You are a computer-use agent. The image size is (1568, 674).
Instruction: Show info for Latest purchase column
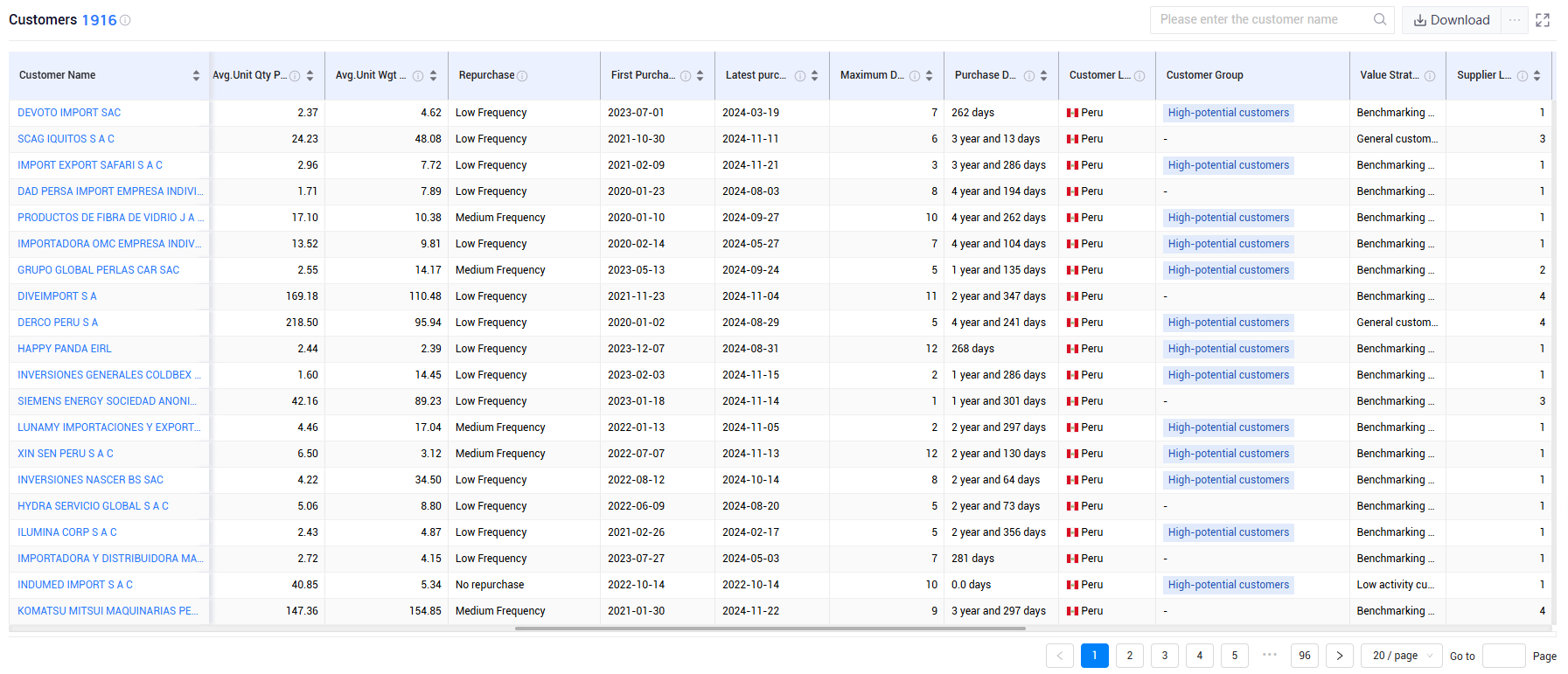click(x=800, y=76)
